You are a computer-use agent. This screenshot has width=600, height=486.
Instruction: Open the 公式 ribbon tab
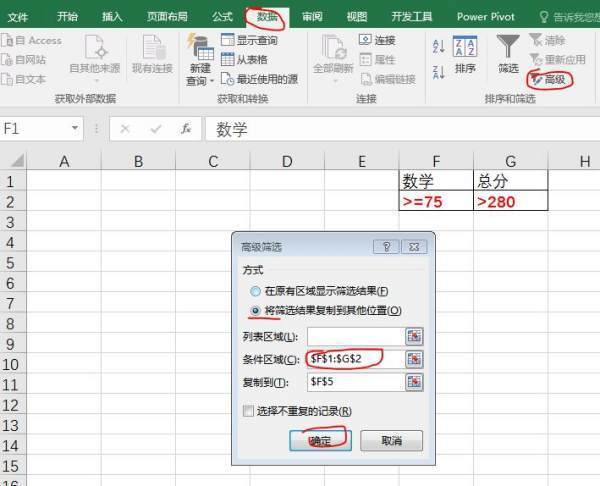[222, 17]
